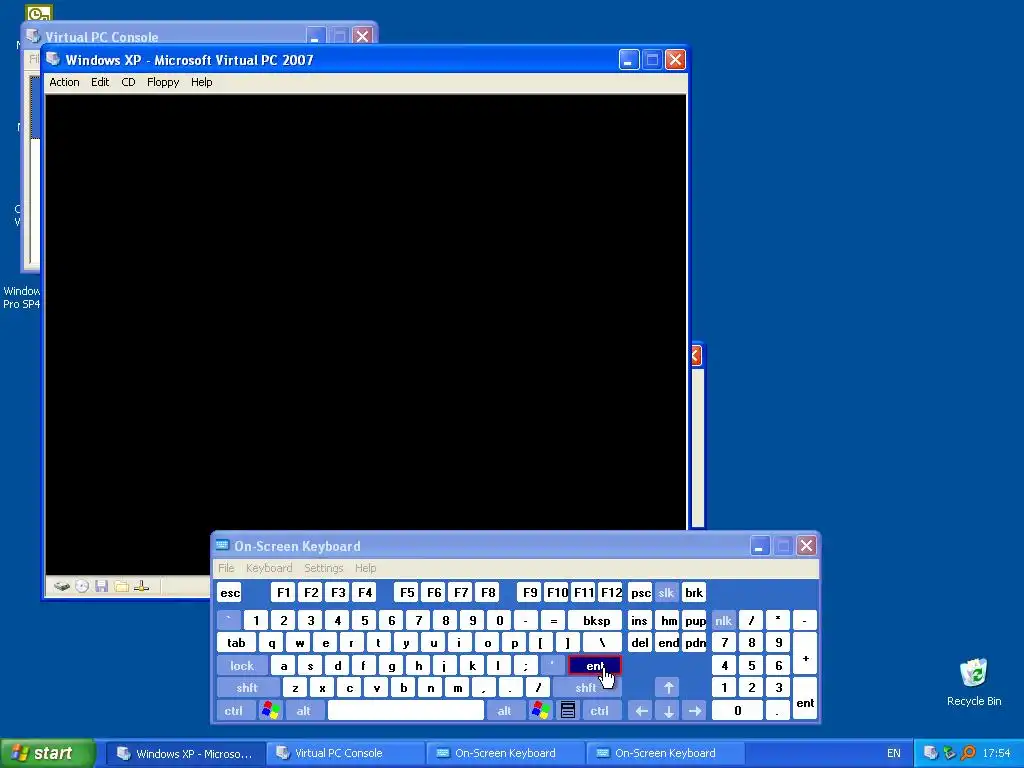
Task: Open the File menu of On-Screen Keyboard
Action: (x=226, y=568)
